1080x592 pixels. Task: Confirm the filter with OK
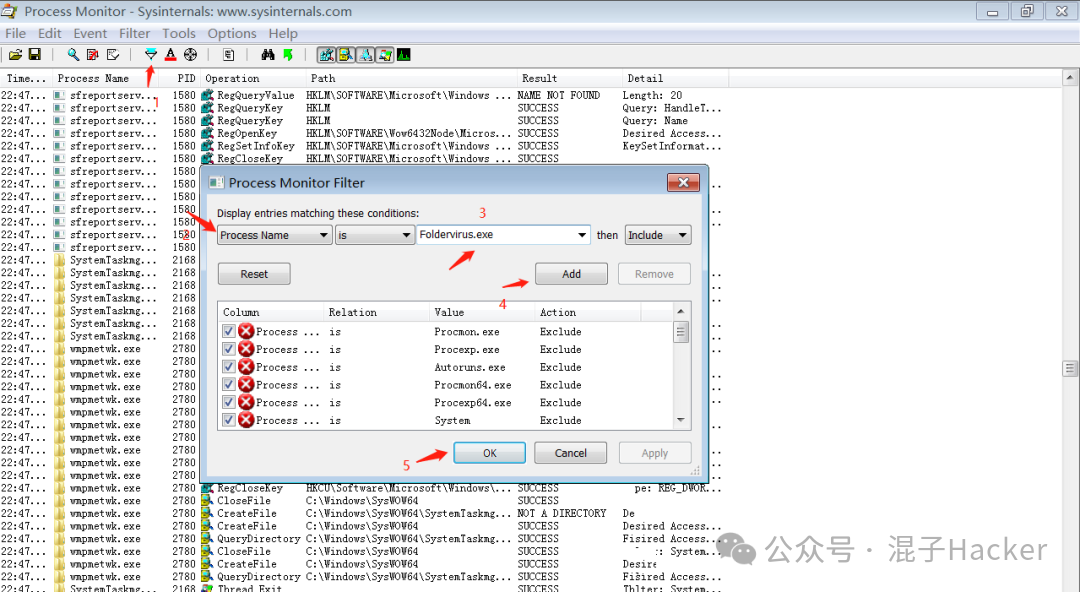(489, 453)
